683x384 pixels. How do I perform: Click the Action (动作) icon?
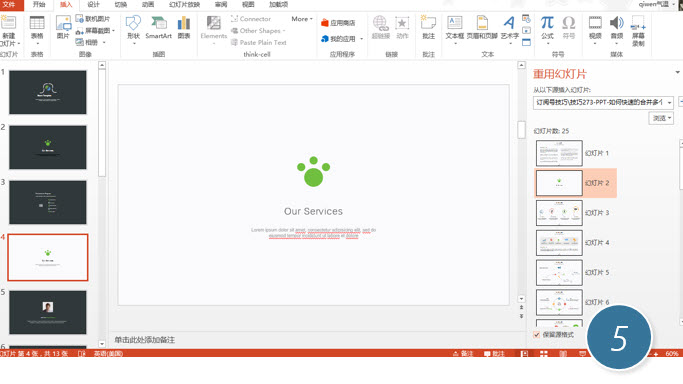402,23
